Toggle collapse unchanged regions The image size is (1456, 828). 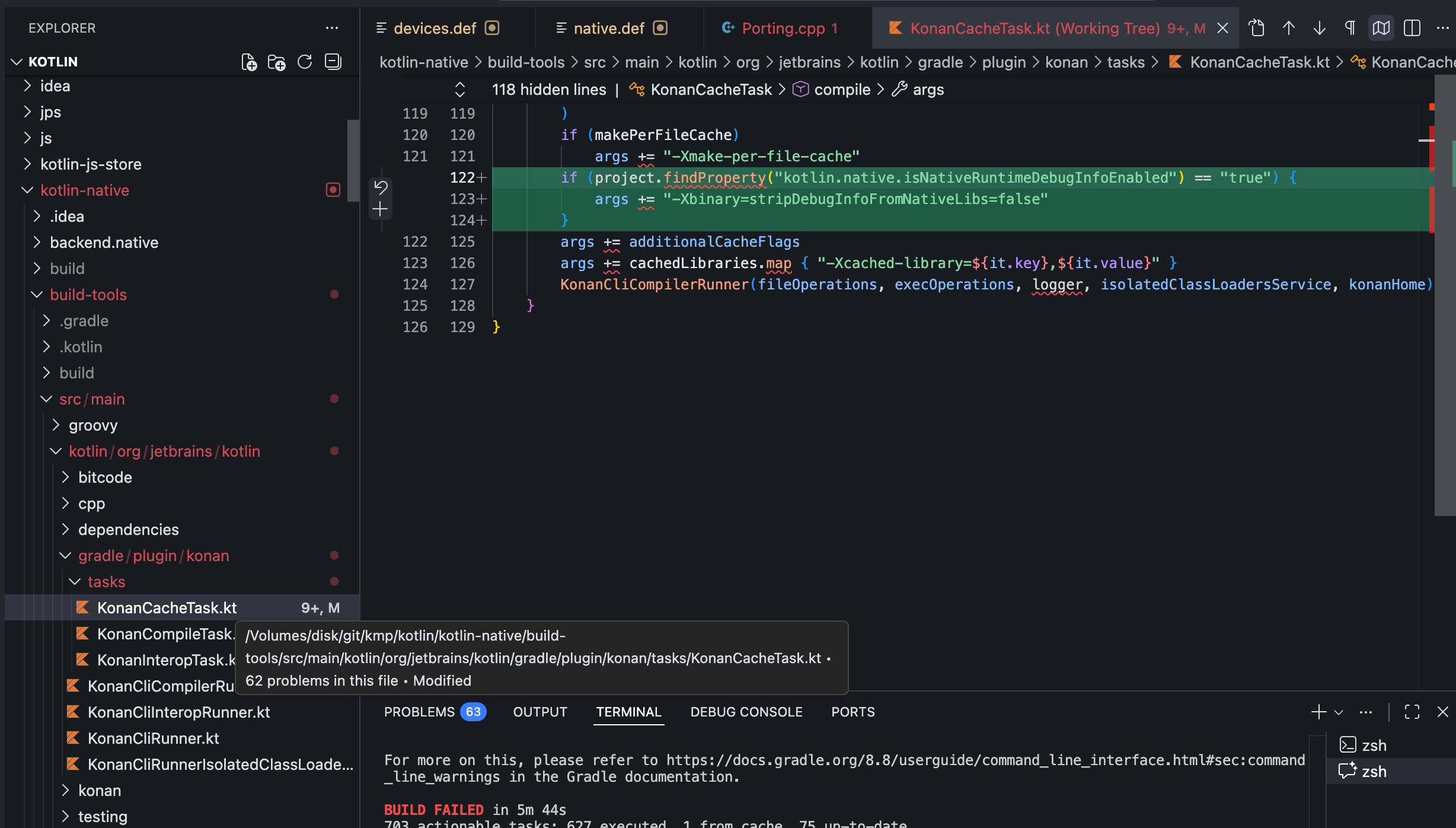1381,28
